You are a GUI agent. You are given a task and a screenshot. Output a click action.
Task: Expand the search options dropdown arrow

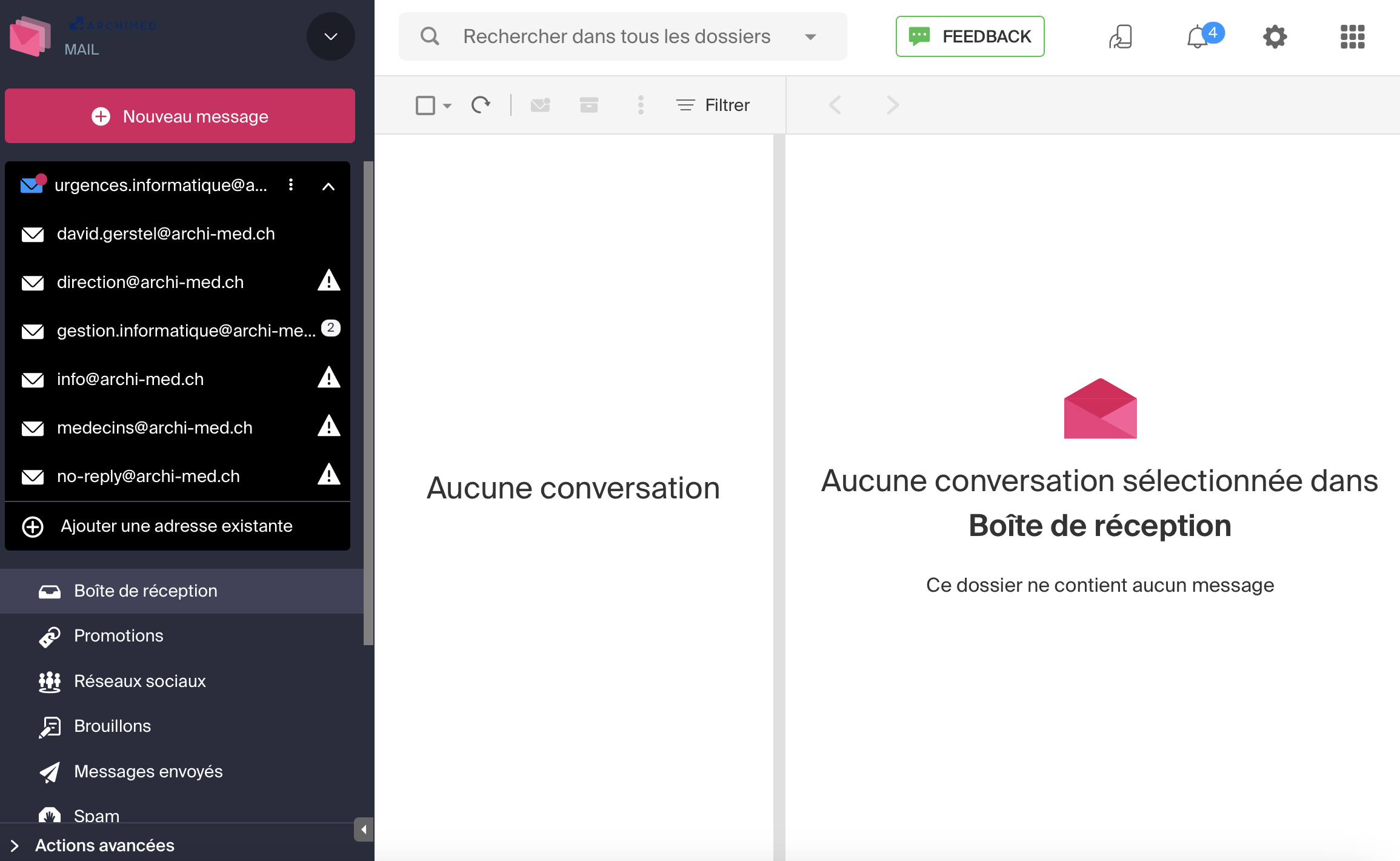[x=810, y=37]
